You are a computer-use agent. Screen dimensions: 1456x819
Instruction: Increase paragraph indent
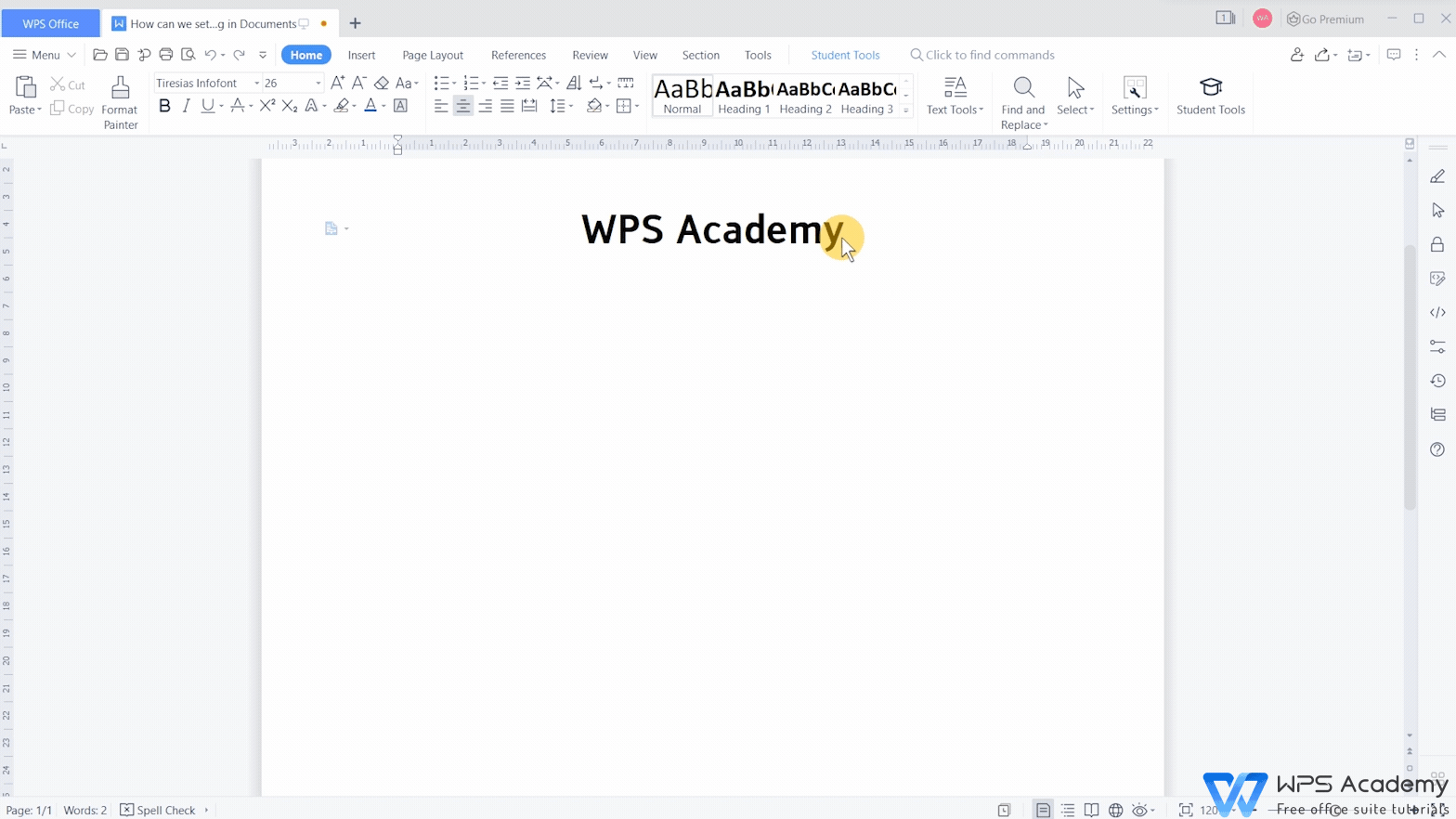tap(523, 83)
